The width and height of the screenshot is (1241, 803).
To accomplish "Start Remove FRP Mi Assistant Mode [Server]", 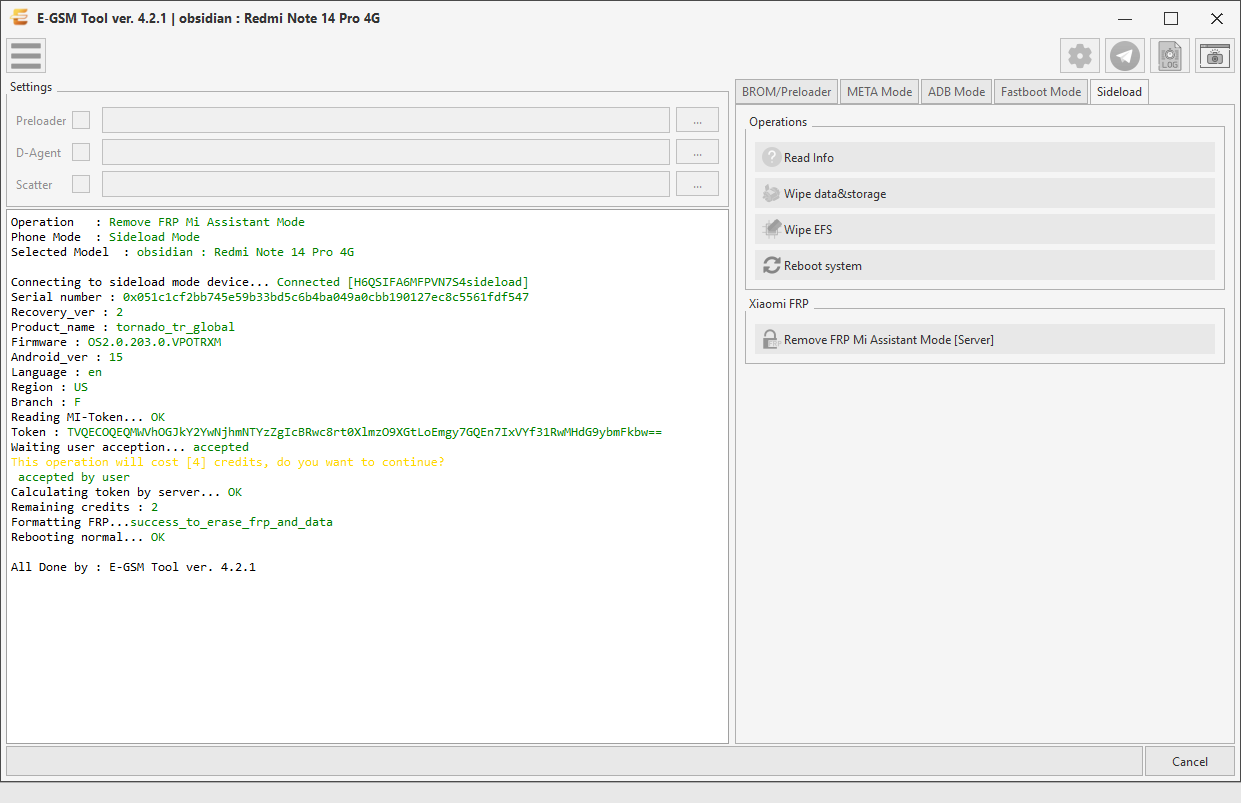I will pos(985,339).
